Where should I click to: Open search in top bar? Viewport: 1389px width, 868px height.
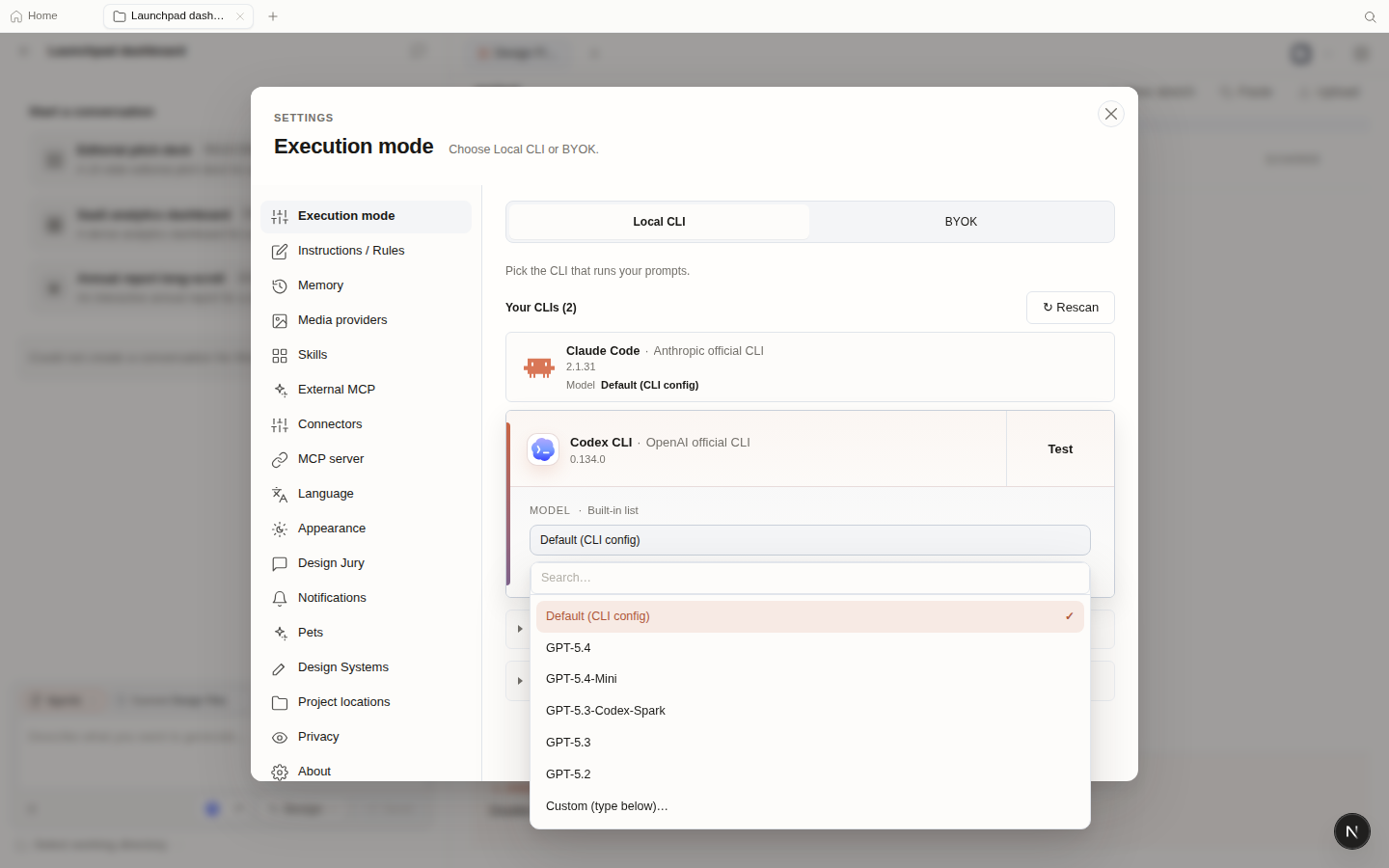pos(1370,16)
